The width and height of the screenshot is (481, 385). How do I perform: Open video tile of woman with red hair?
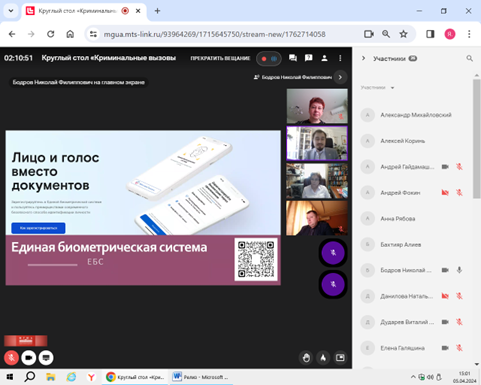coord(317,106)
